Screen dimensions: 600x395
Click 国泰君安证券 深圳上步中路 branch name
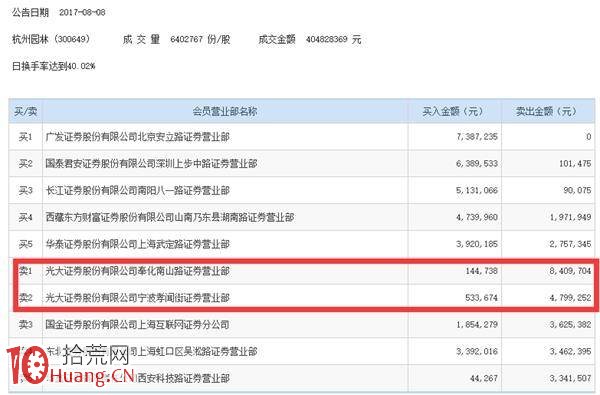click(x=151, y=163)
